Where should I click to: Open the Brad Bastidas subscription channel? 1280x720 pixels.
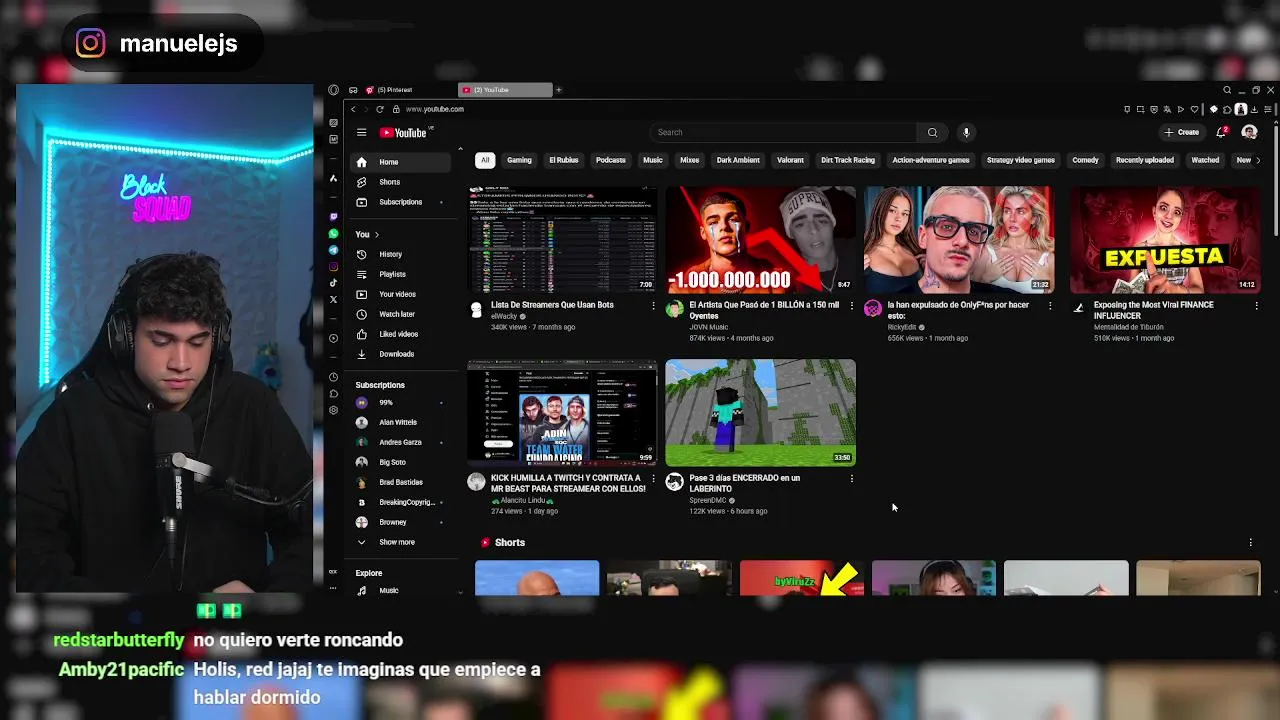click(401, 482)
